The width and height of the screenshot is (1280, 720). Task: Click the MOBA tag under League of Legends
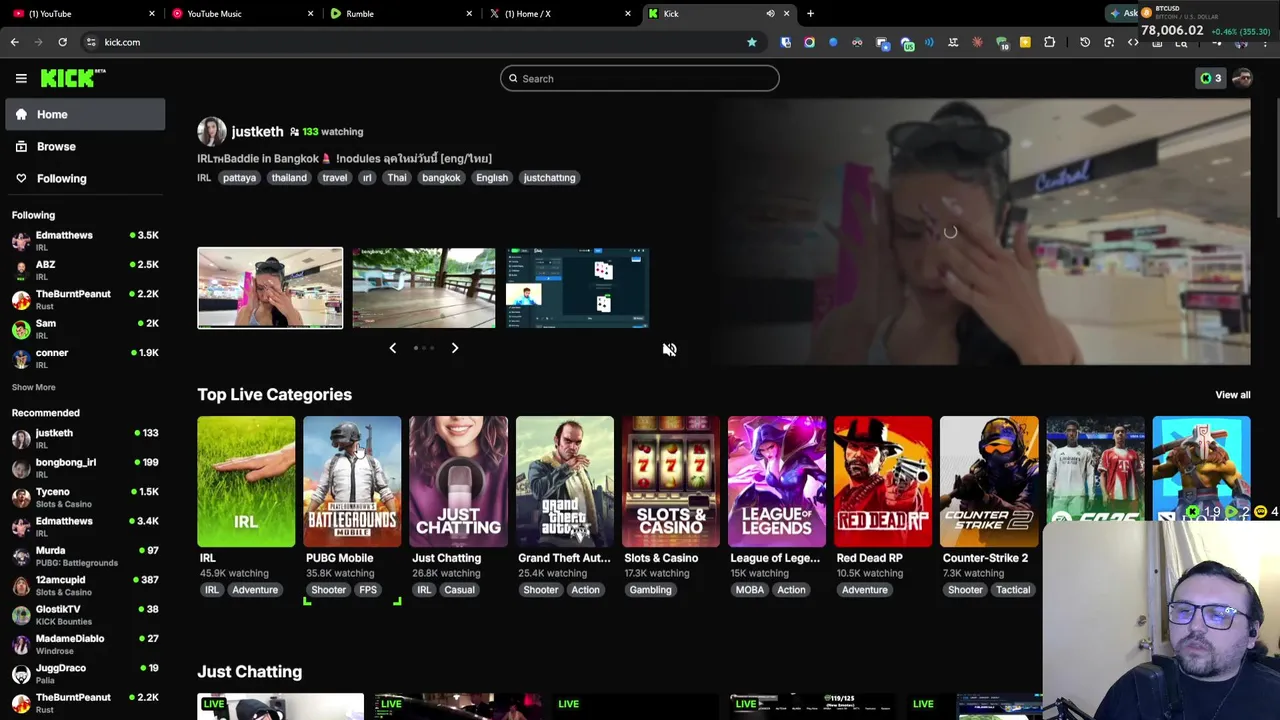click(749, 590)
